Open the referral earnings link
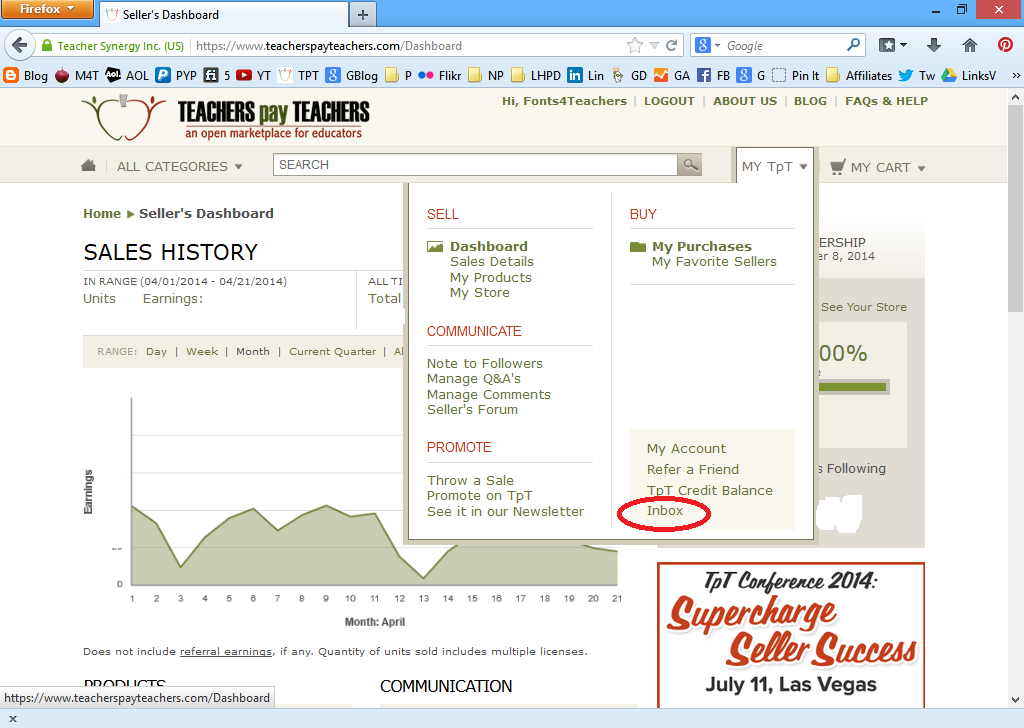 [x=225, y=652]
